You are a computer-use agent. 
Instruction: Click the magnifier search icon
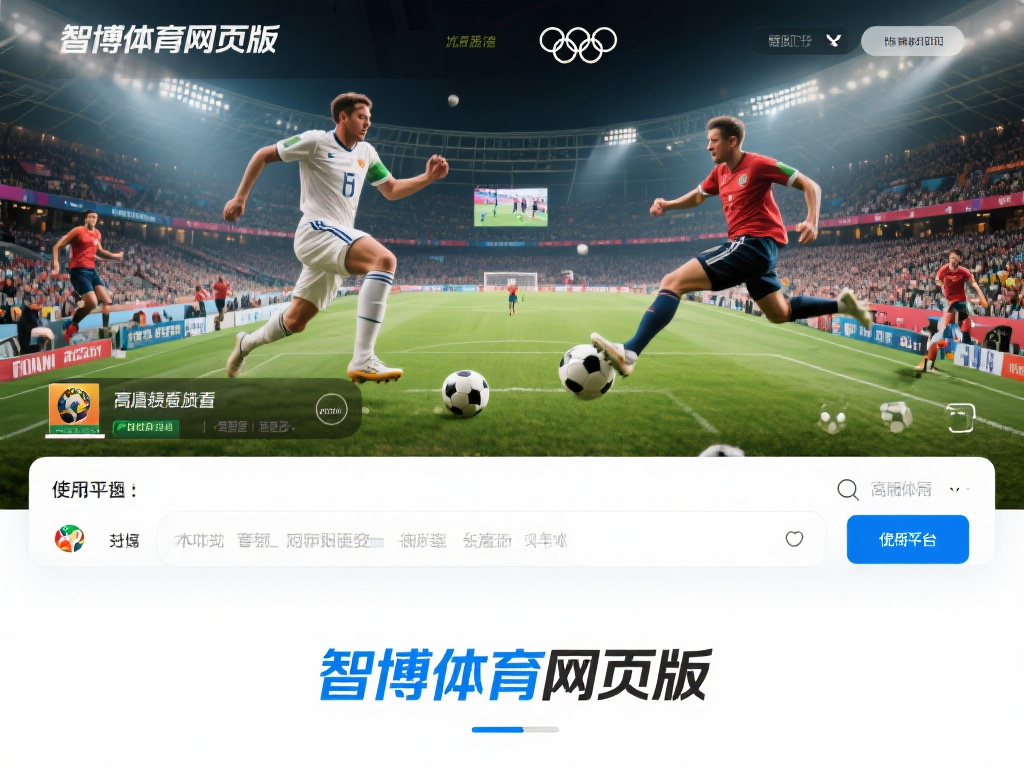click(x=848, y=489)
